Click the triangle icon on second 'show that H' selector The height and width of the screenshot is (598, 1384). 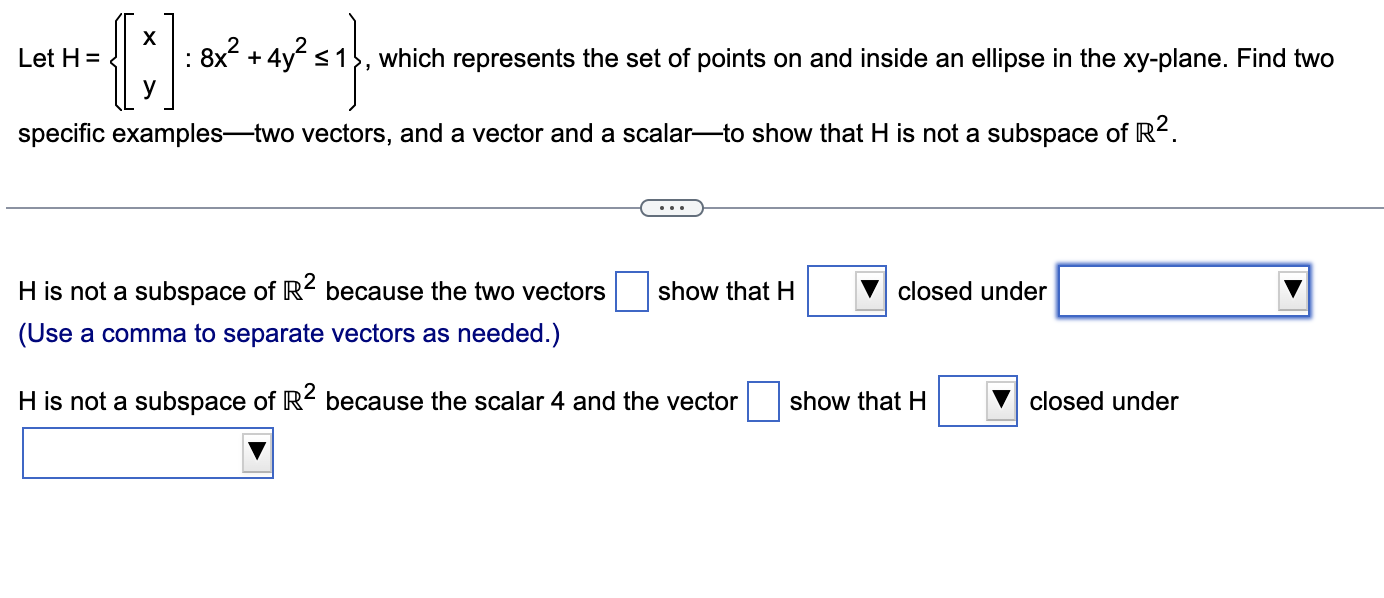[x=996, y=401]
